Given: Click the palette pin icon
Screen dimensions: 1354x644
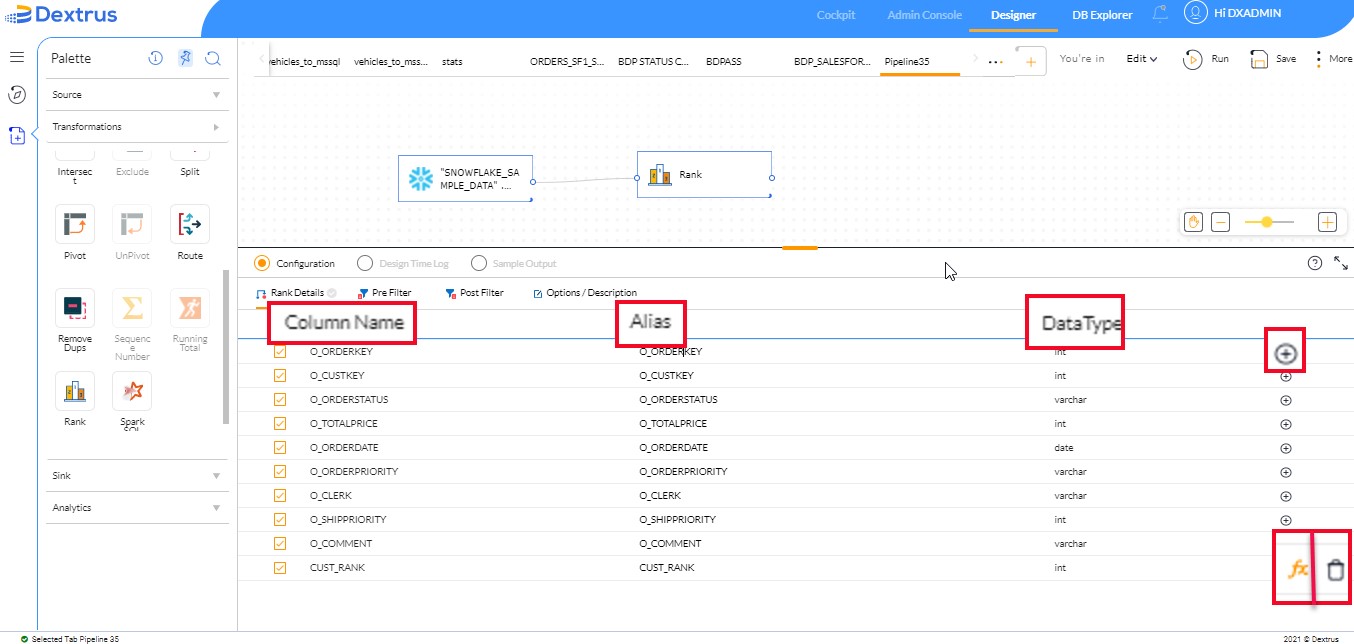Looking at the screenshot, I should pyautogui.click(x=185, y=58).
